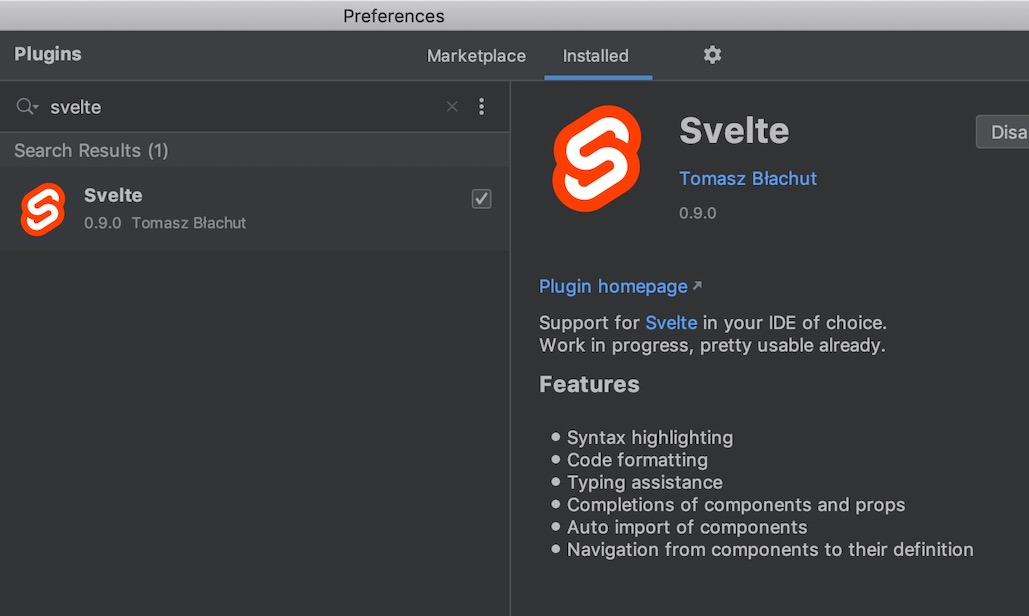The height and width of the screenshot is (616, 1029).
Task: Click Navigation from components to their definition
Action: (770, 549)
